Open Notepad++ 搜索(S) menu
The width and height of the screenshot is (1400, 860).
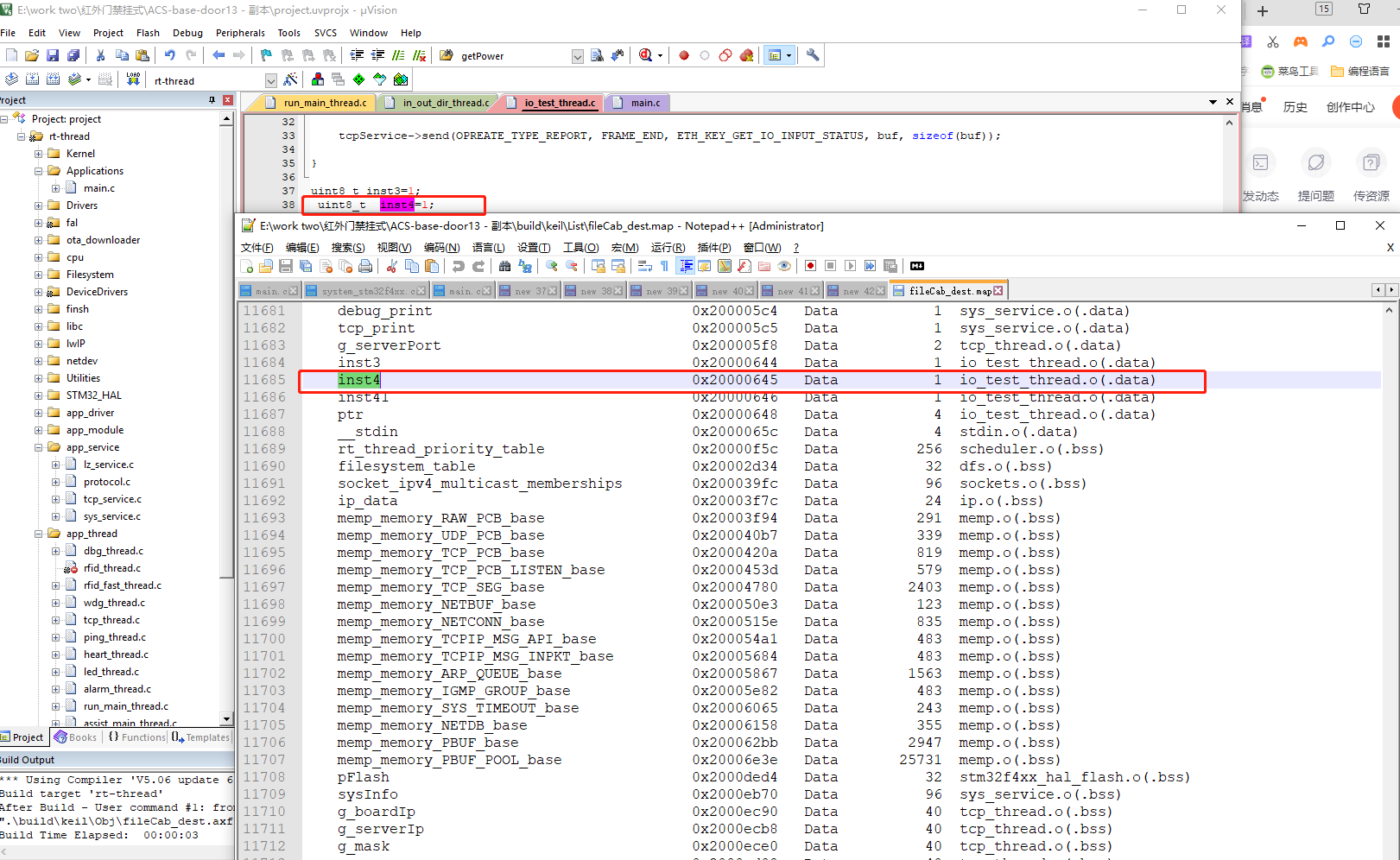point(348,248)
